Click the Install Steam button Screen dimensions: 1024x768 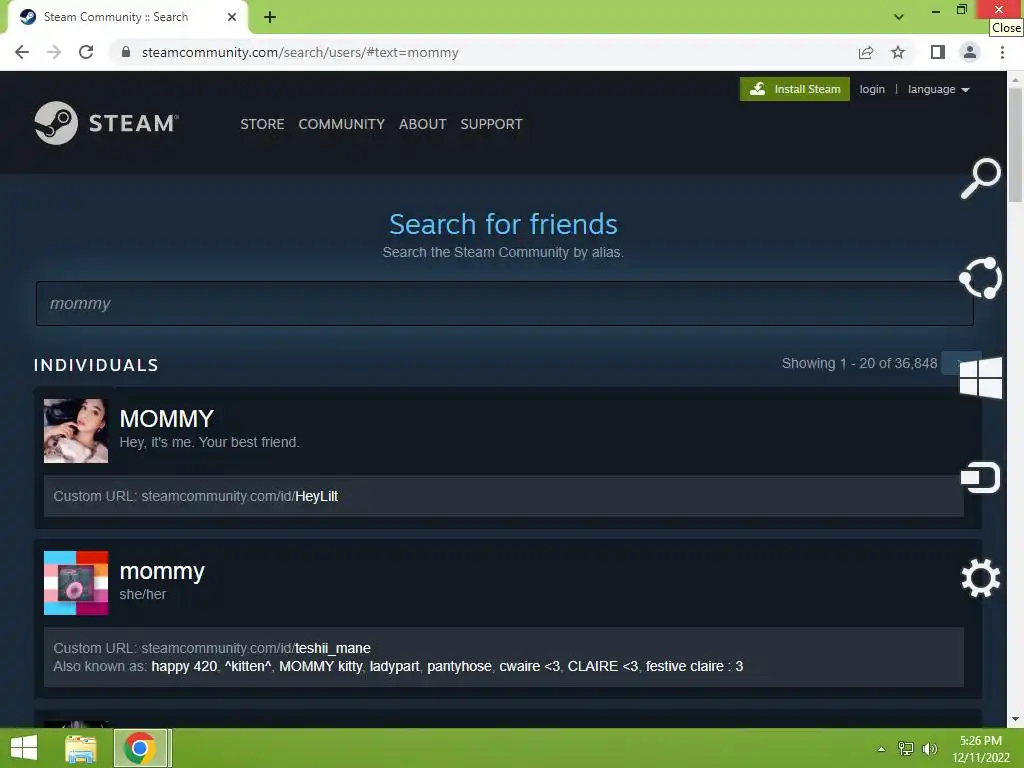pyautogui.click(x=795, y=89)
